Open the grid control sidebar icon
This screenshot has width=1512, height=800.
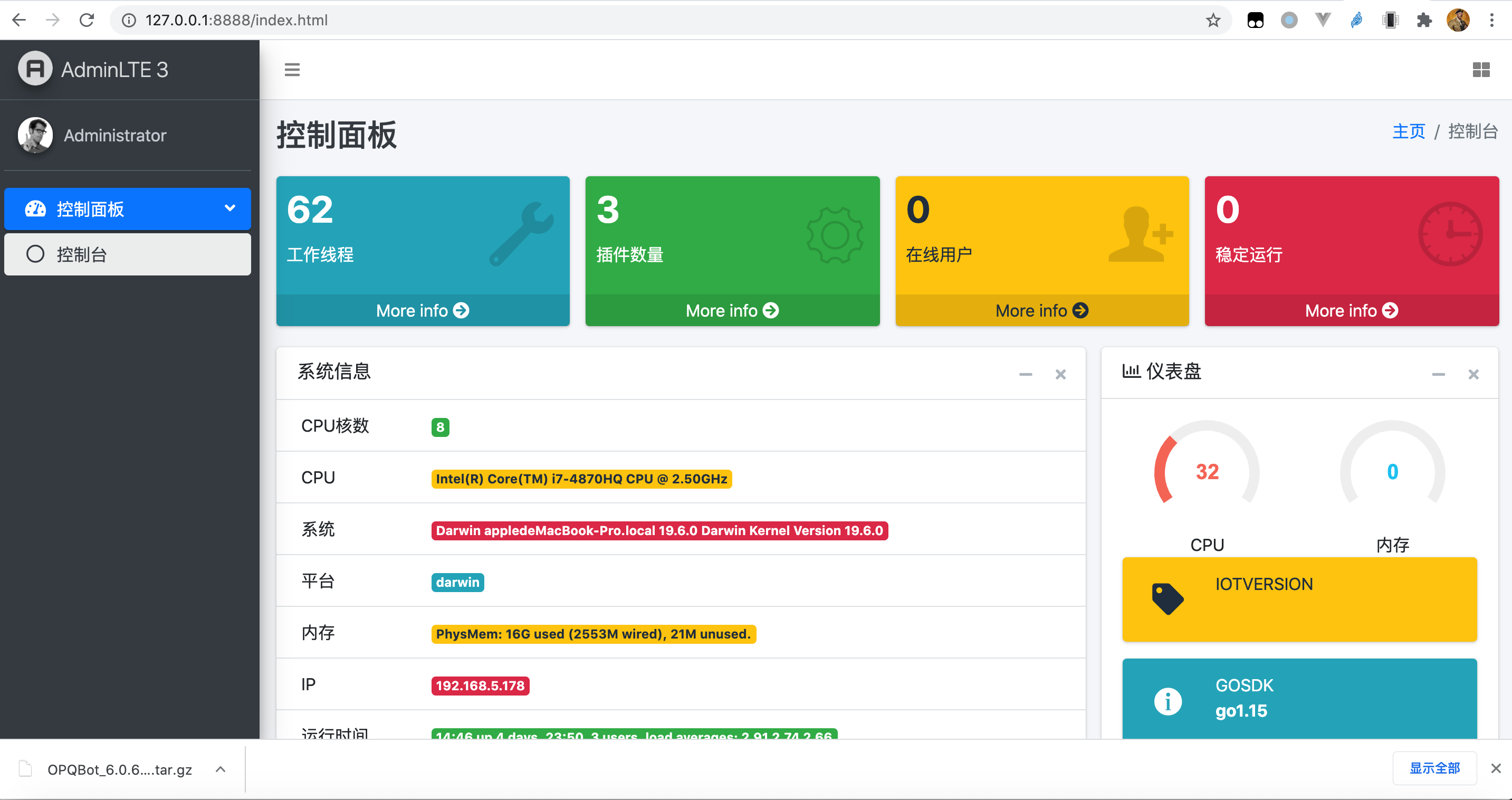click(x=1481, y=70)
